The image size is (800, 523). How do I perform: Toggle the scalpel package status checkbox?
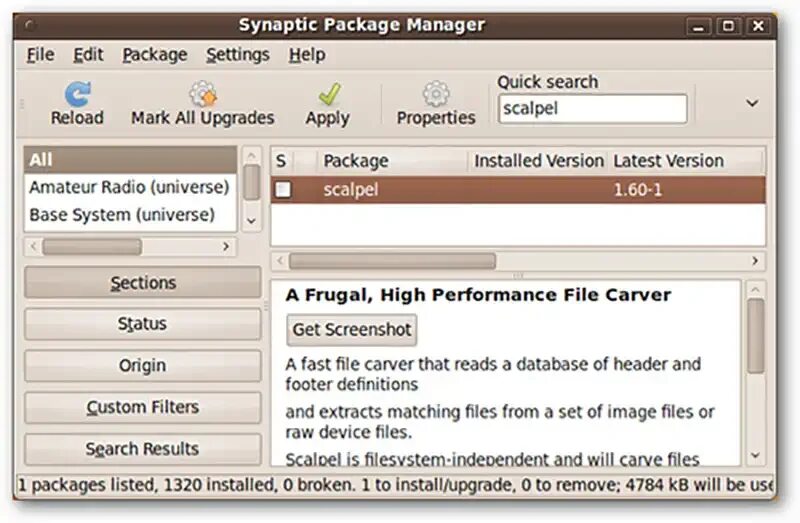tap(283, 190)
